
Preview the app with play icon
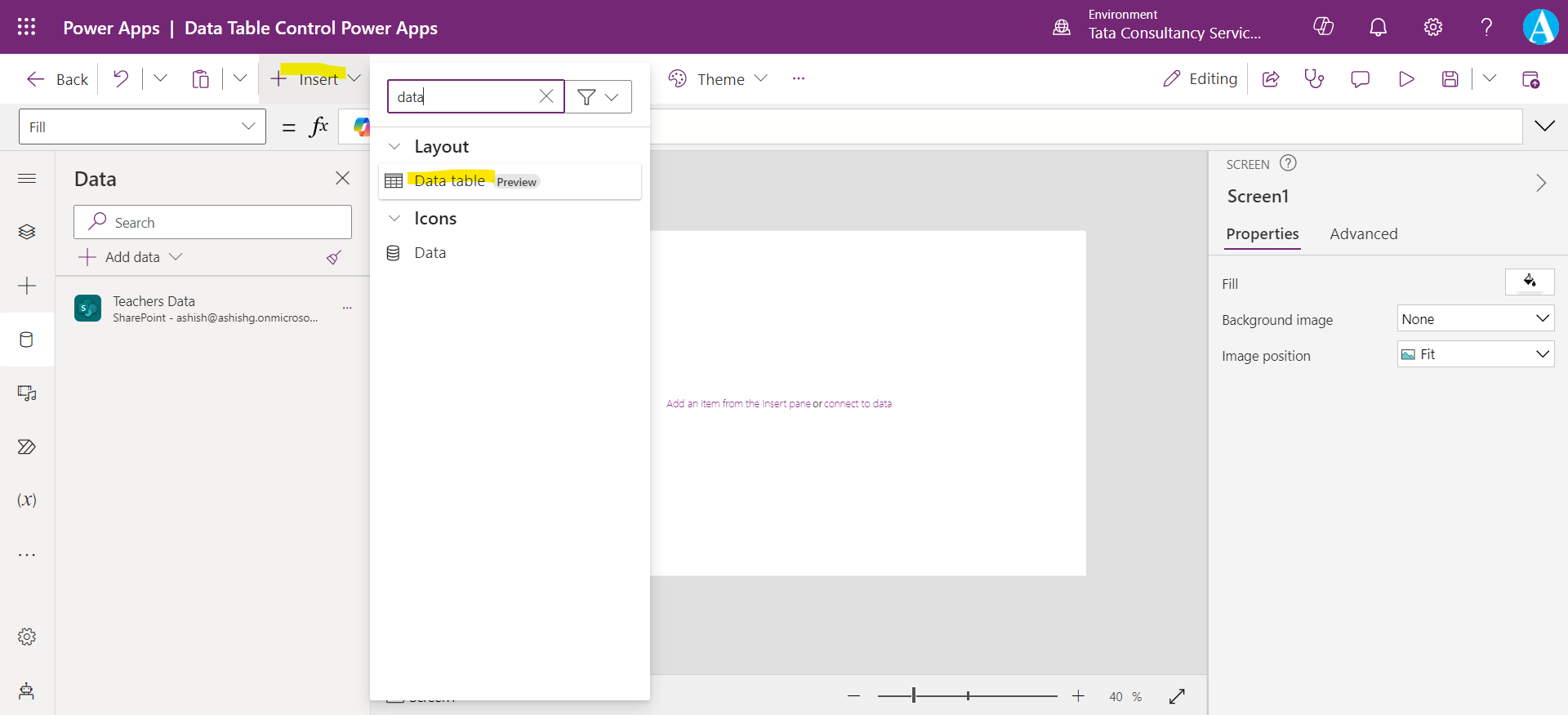1405,79
